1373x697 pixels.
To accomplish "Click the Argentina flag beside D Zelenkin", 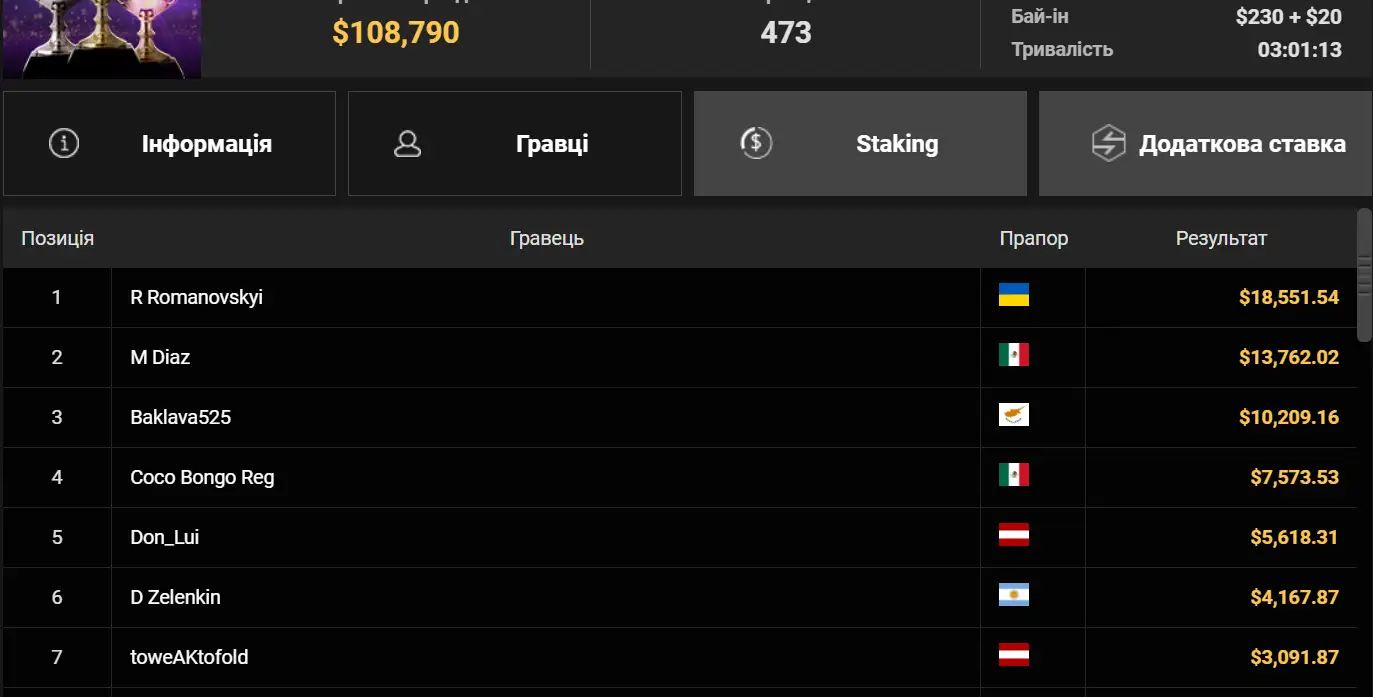I will click(x=1013, y=595).
